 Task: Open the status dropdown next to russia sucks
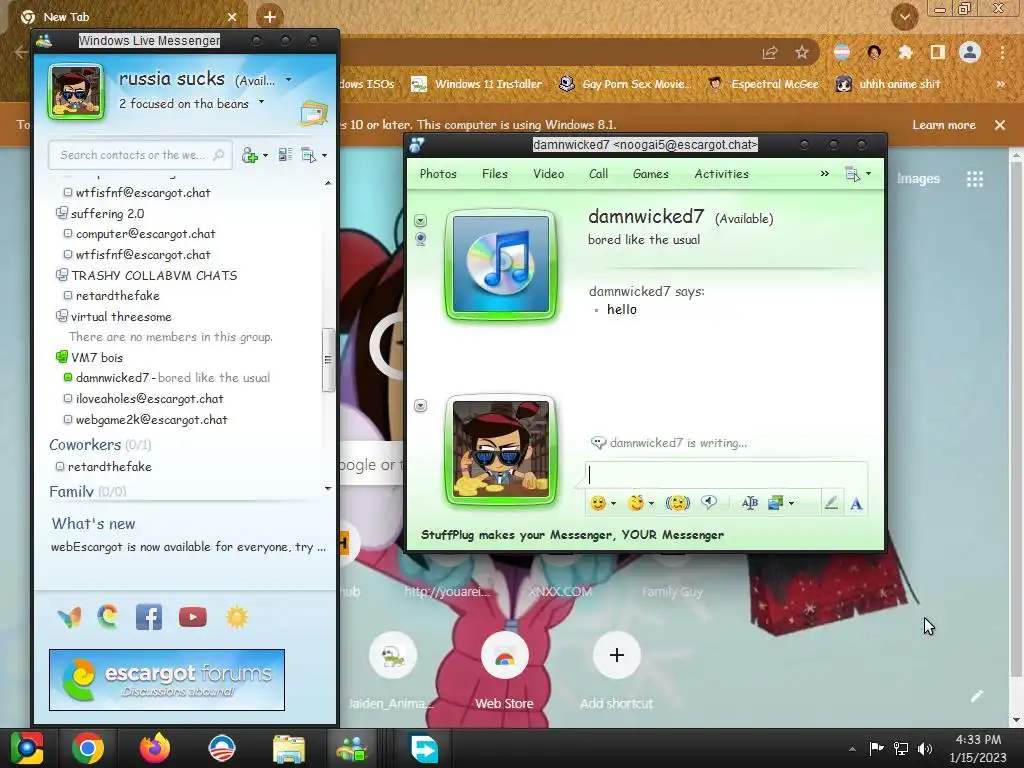coord(289,80)
